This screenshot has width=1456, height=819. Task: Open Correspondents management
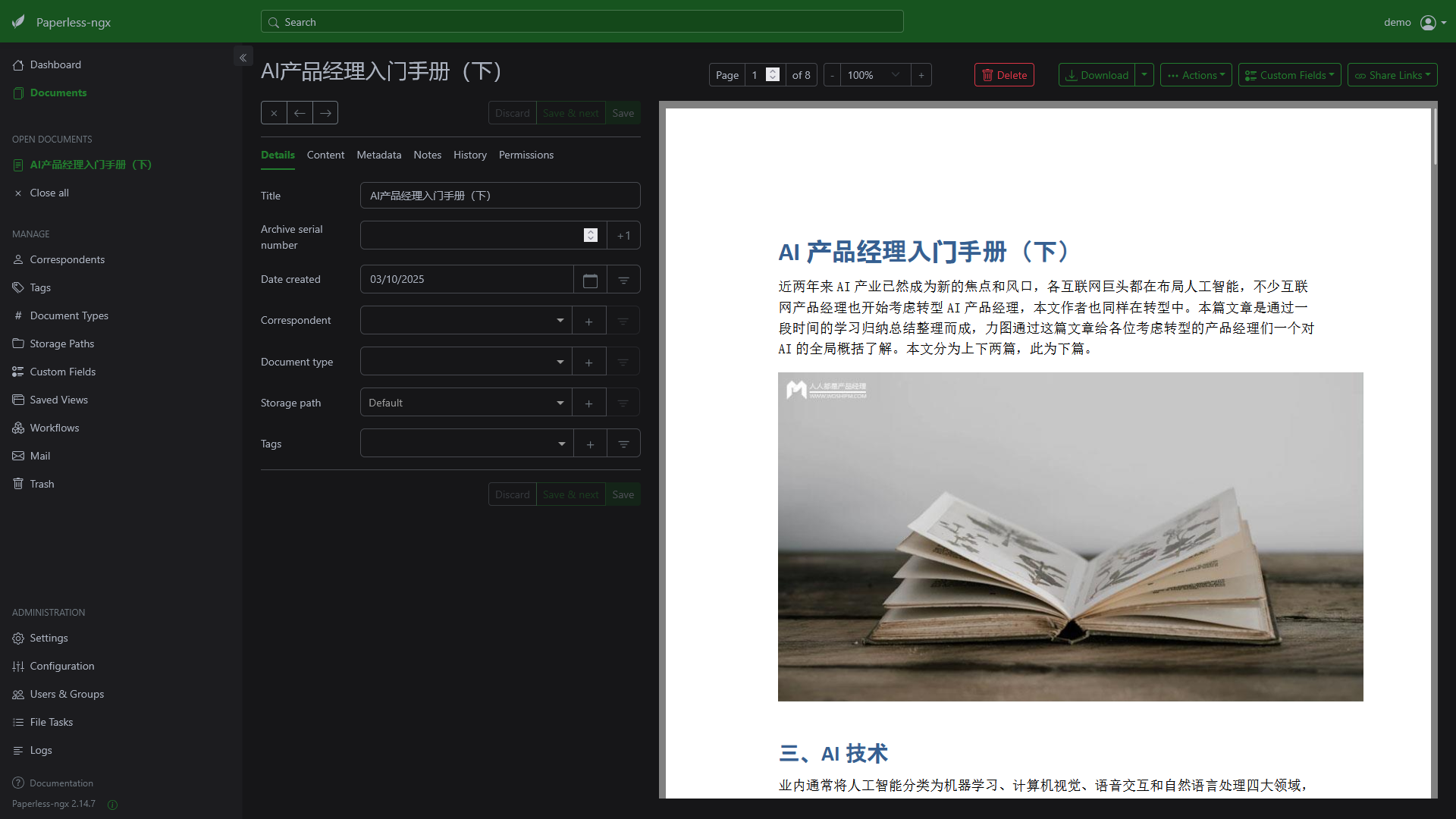(121, 259)
